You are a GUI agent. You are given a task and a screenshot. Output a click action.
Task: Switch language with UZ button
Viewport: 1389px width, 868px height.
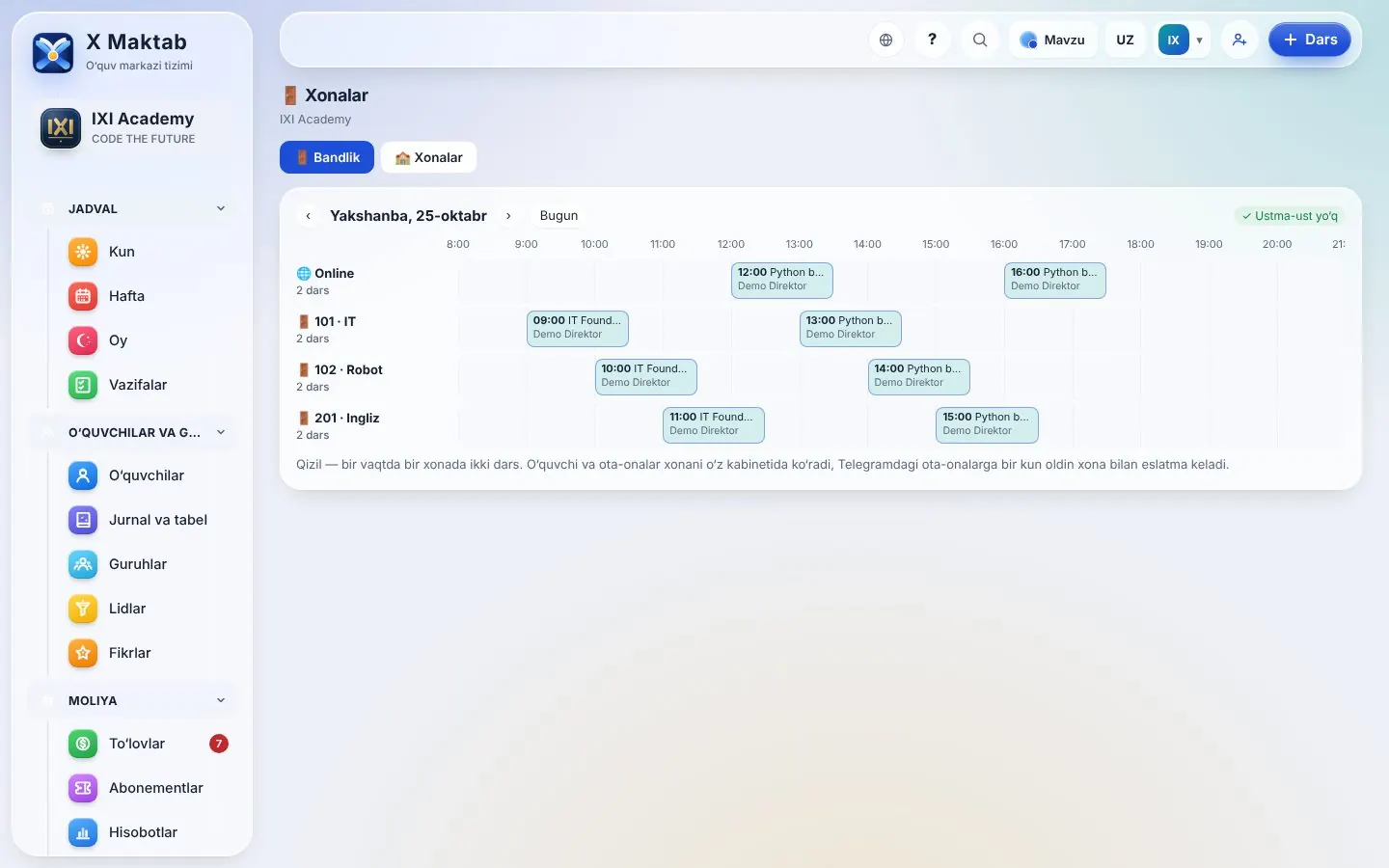1125,40
